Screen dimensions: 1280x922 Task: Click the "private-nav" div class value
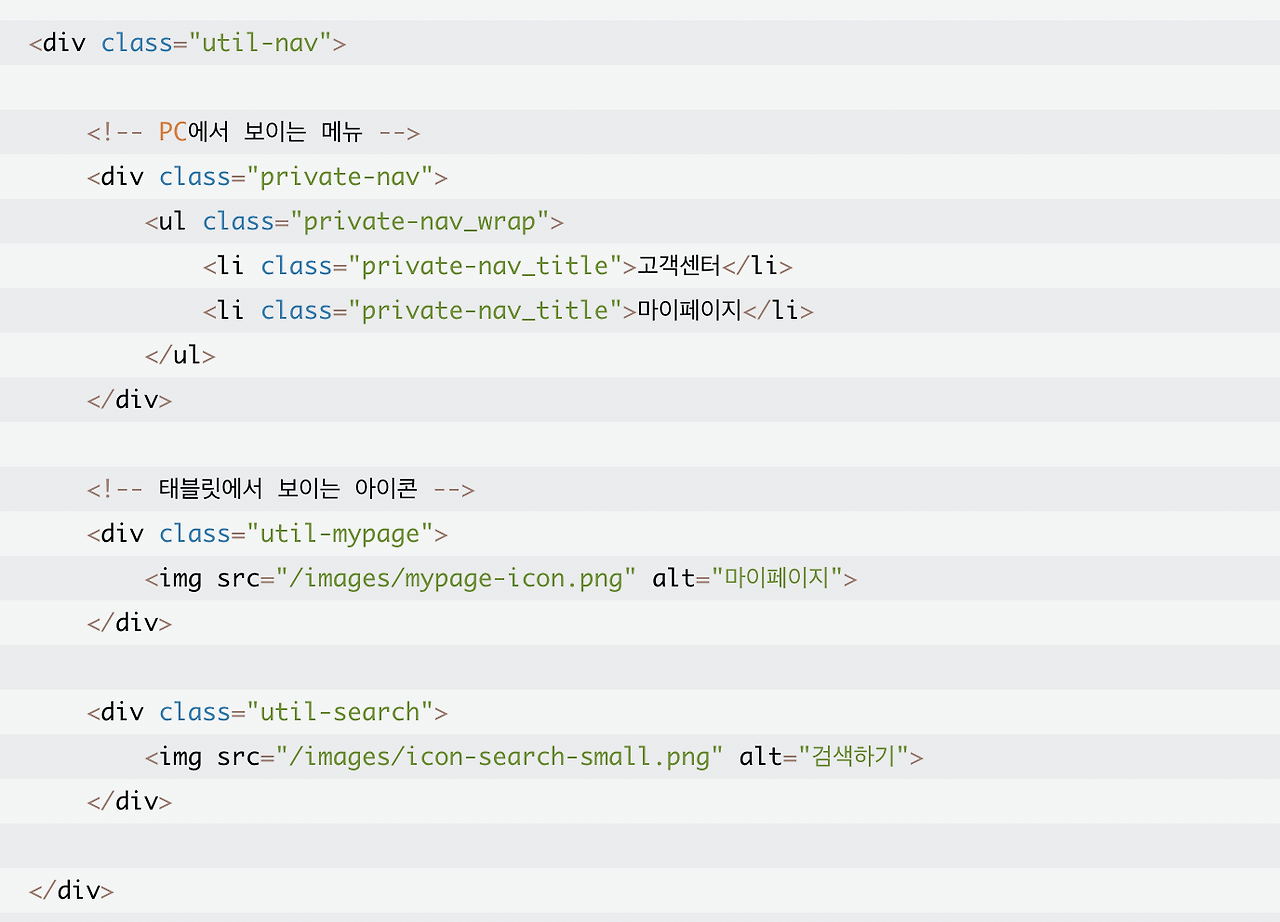[340, 178]
